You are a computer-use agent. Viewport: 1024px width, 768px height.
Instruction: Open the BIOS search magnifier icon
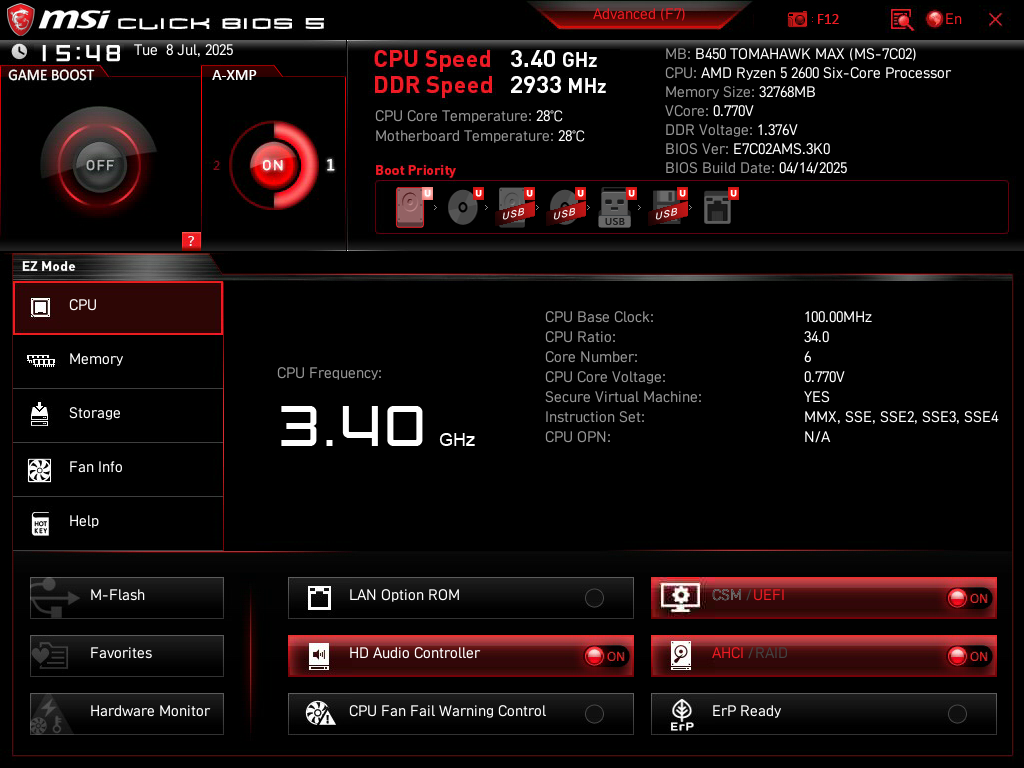point(901,20)
